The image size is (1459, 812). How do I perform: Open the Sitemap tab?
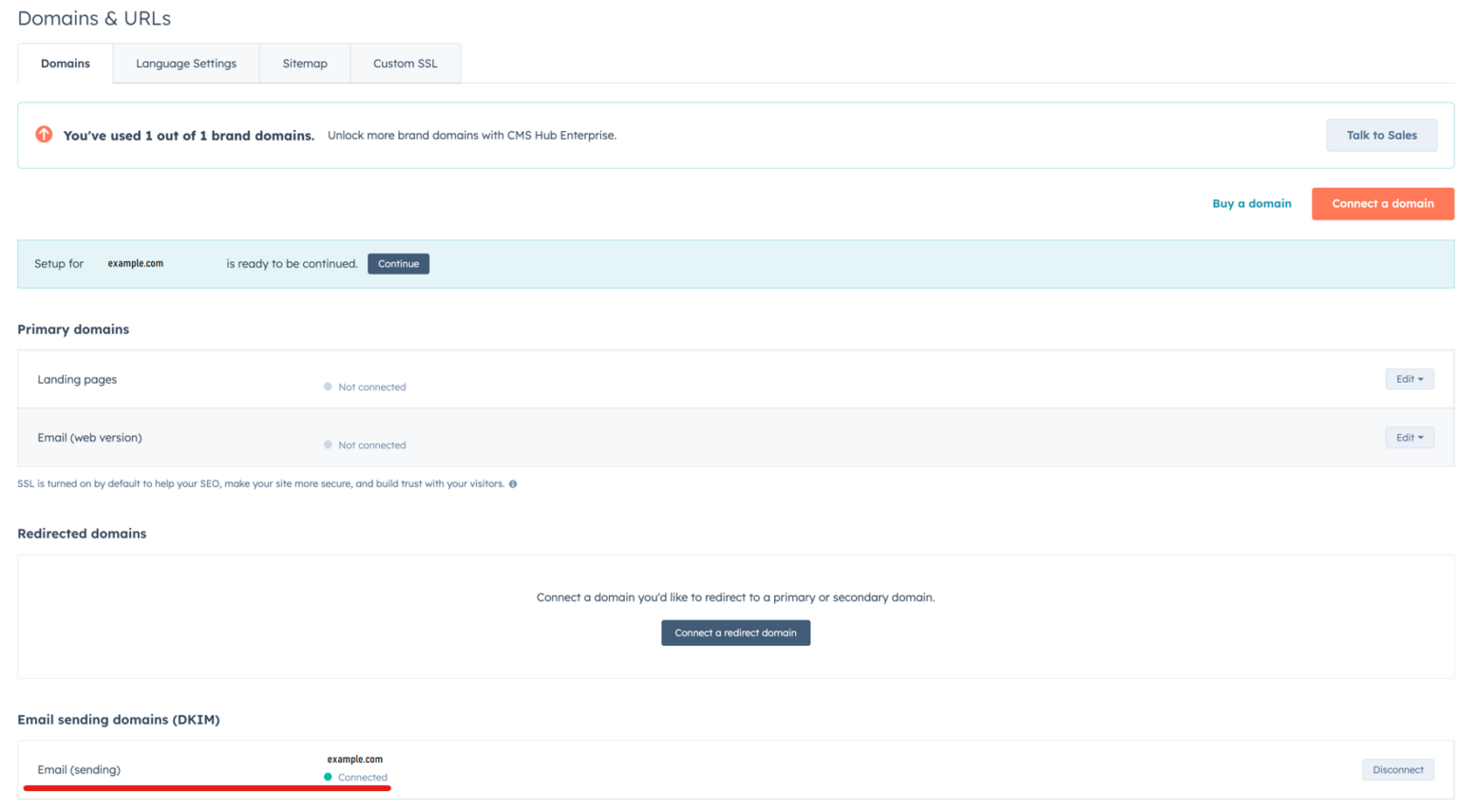[304, 63]
